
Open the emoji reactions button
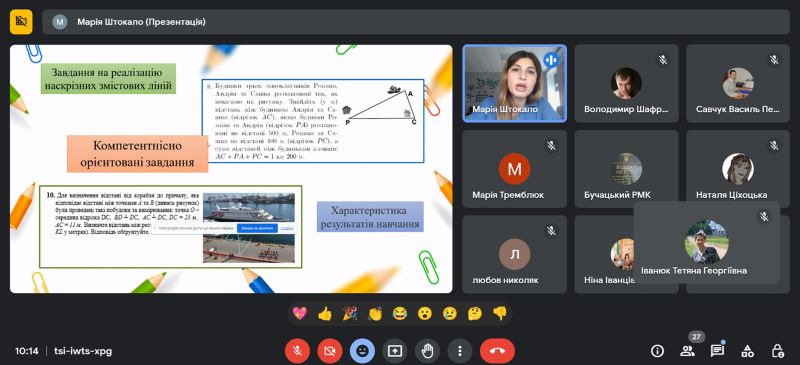coord(362,351)
